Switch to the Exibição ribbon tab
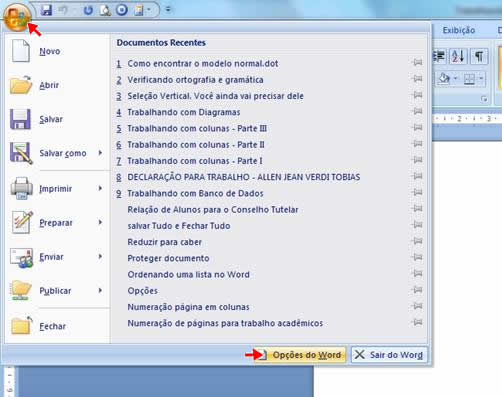The width and height of the screenshot is (502, 397). [459, 30]
